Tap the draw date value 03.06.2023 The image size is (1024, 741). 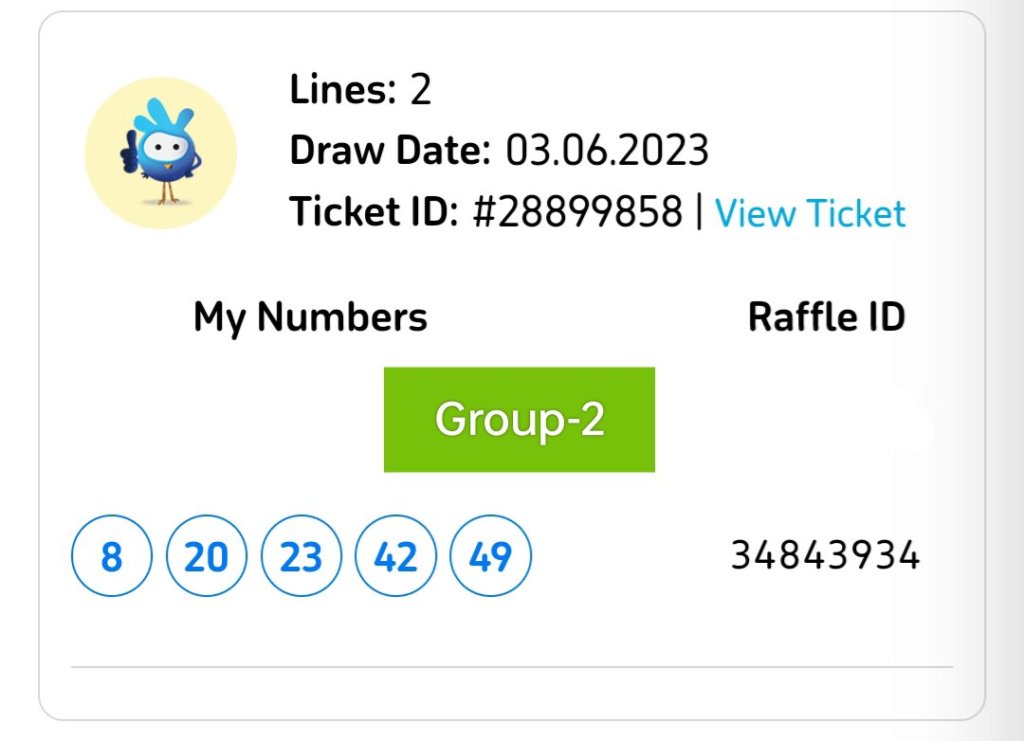click(607, 151)
